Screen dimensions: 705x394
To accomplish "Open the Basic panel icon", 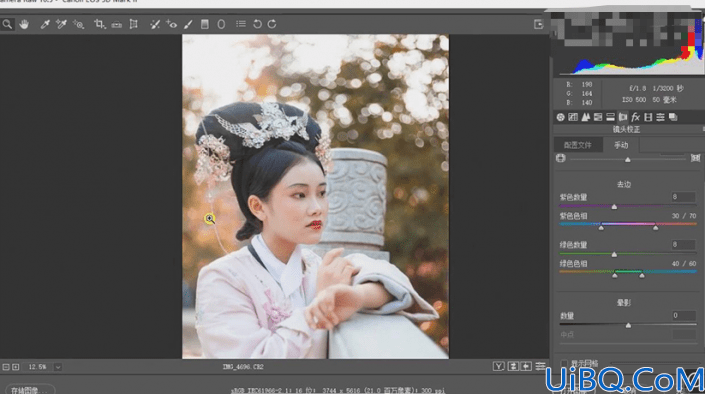I will tap(560, 117).
